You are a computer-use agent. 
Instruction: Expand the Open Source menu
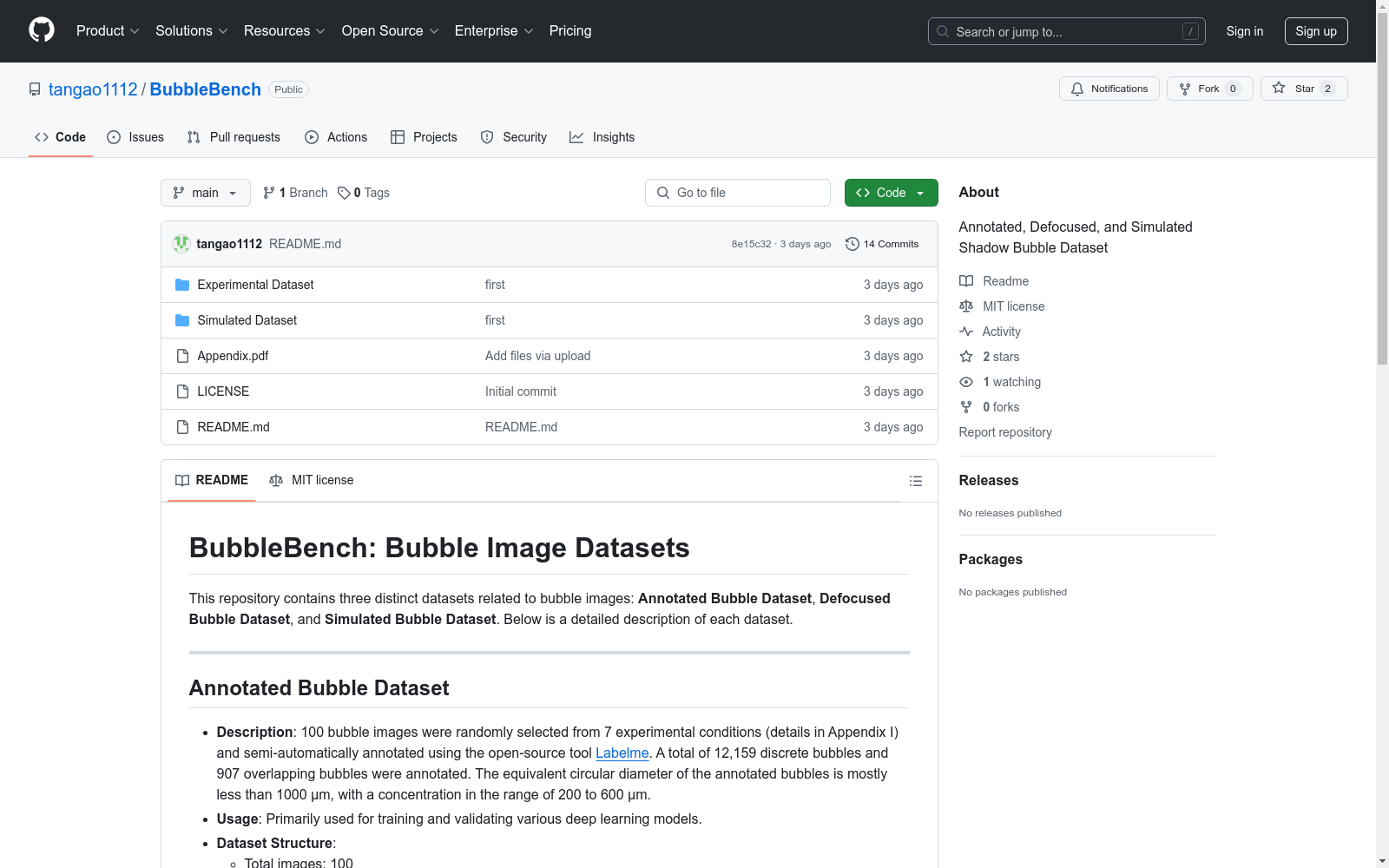(391, 31)
